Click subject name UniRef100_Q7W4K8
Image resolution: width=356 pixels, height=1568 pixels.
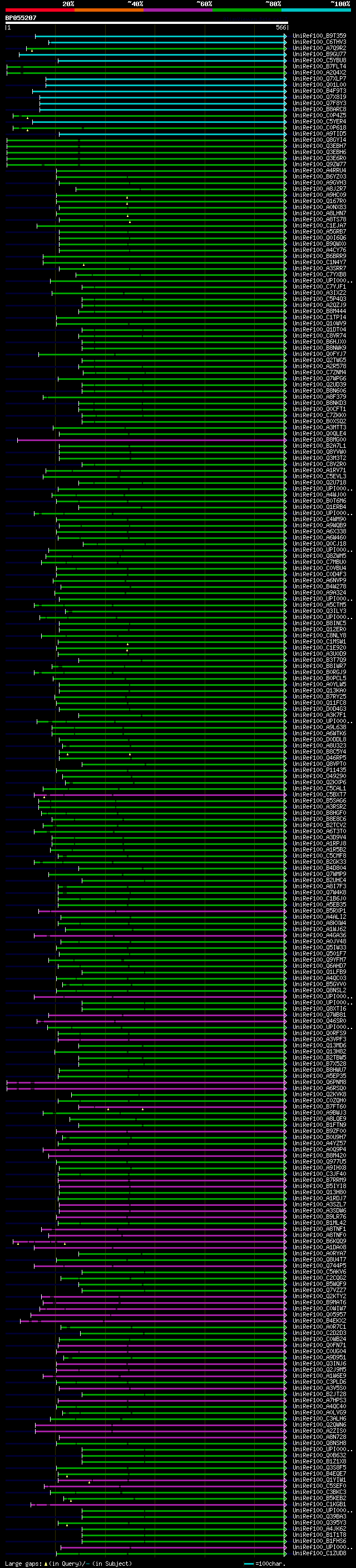pyautogui.click(x=319, y=892)
